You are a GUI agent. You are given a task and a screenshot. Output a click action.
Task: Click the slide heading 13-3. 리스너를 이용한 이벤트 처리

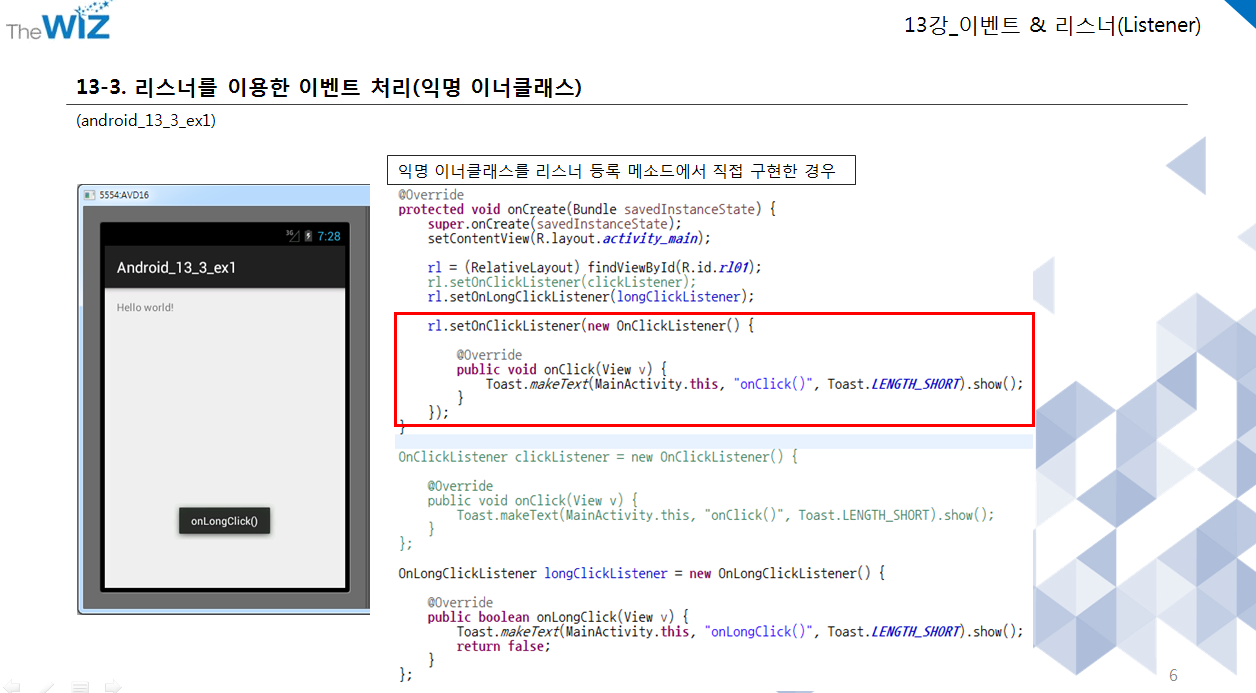[329, 87]
